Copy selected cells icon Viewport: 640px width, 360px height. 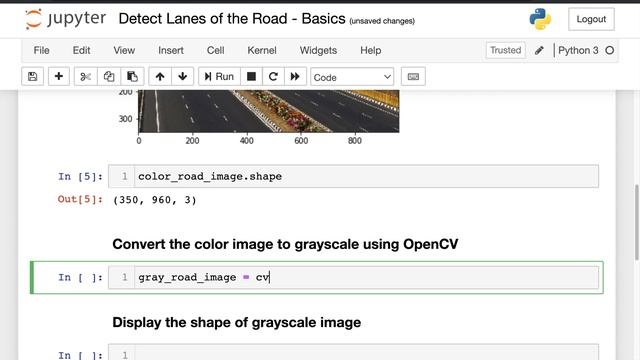pyautogui.click(x=109, y=76)
